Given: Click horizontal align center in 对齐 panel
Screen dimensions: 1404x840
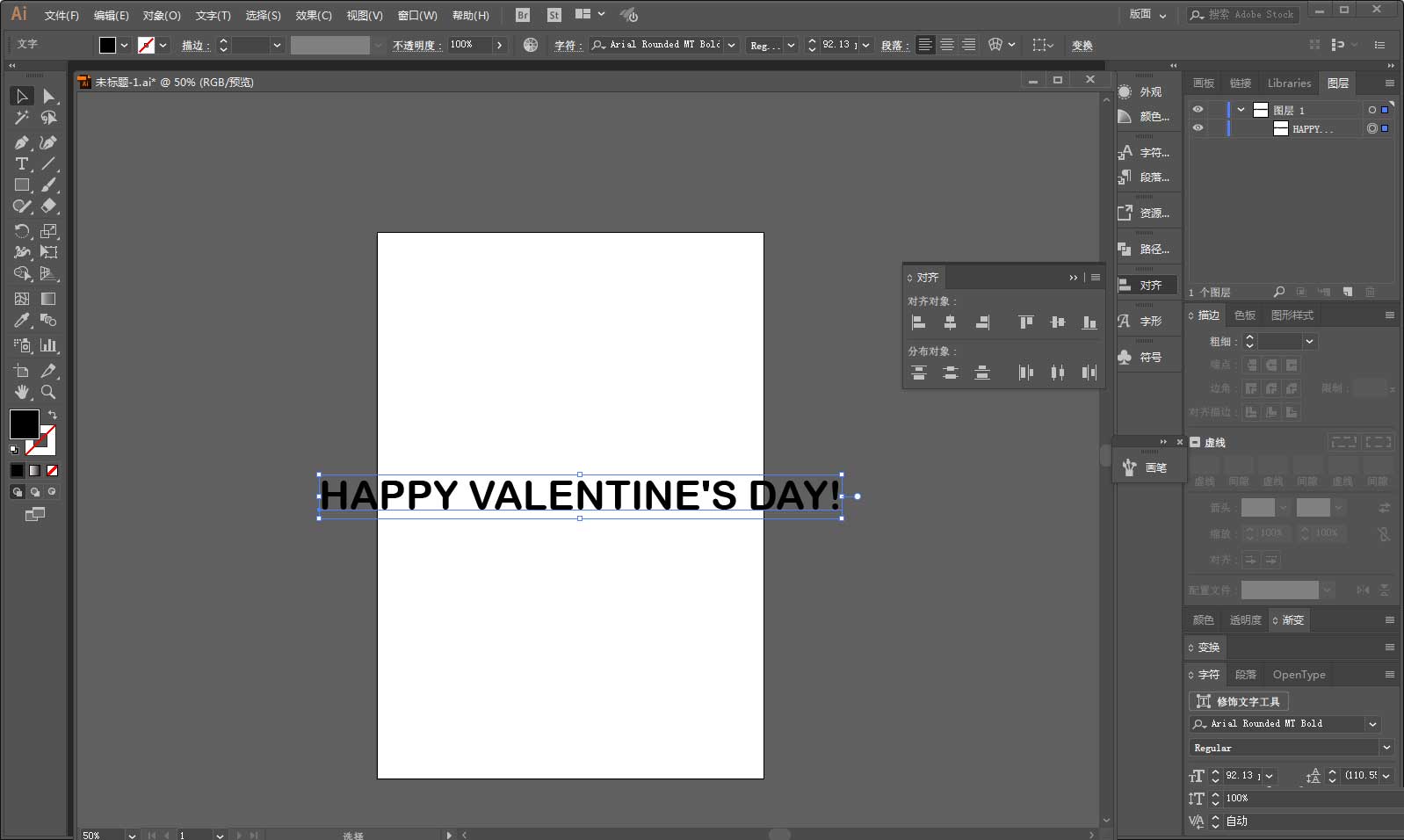Looking at the screenshot, I should pos(950,322).
